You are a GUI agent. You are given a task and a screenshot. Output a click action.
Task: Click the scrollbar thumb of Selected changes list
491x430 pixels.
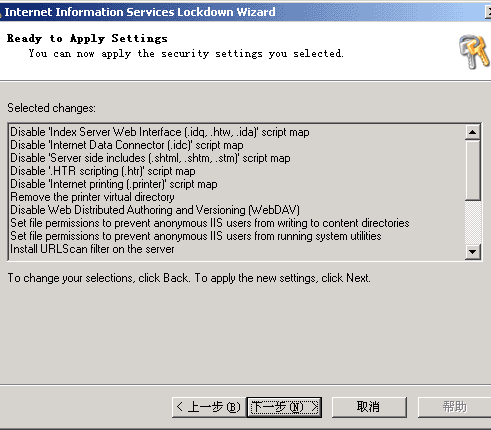[x=472, y=170]
